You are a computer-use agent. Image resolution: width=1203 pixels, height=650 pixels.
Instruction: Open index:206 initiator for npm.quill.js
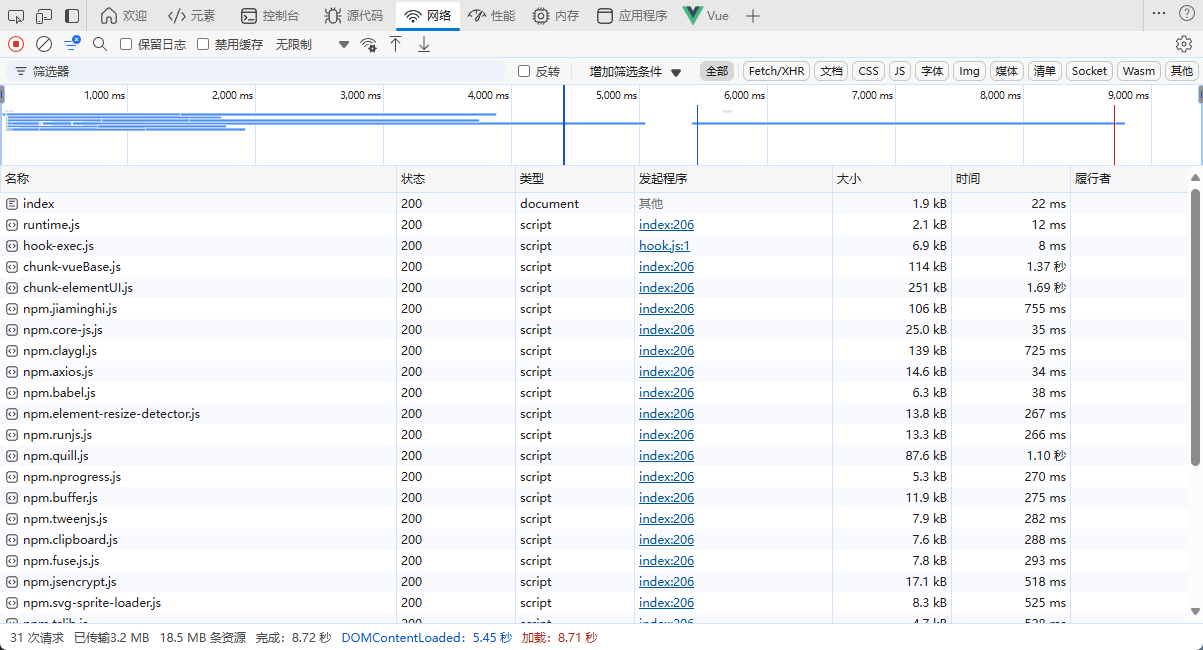(x=667, y=456)
